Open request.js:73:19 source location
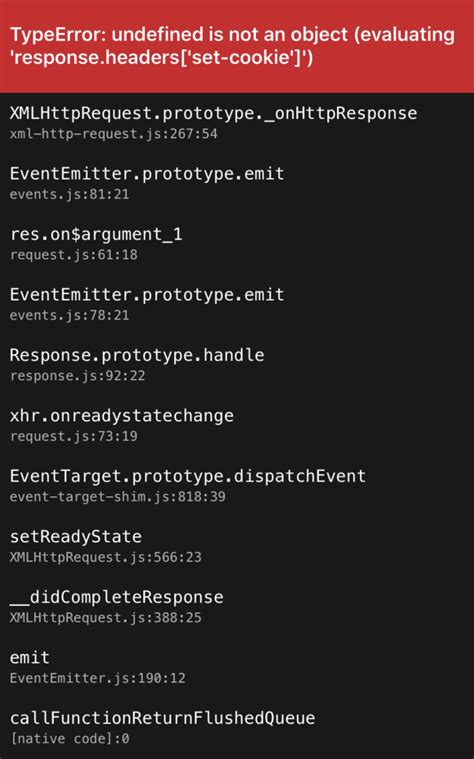 pos(74,437)
